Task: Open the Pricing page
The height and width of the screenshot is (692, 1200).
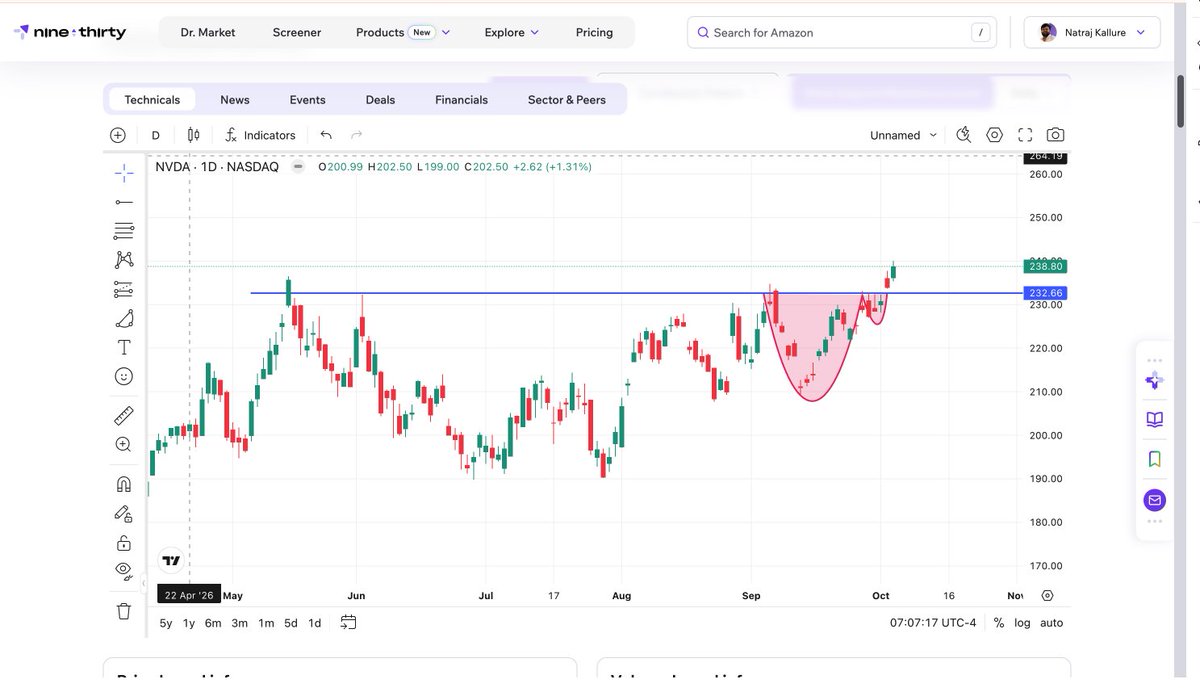Action: point(594,32)
